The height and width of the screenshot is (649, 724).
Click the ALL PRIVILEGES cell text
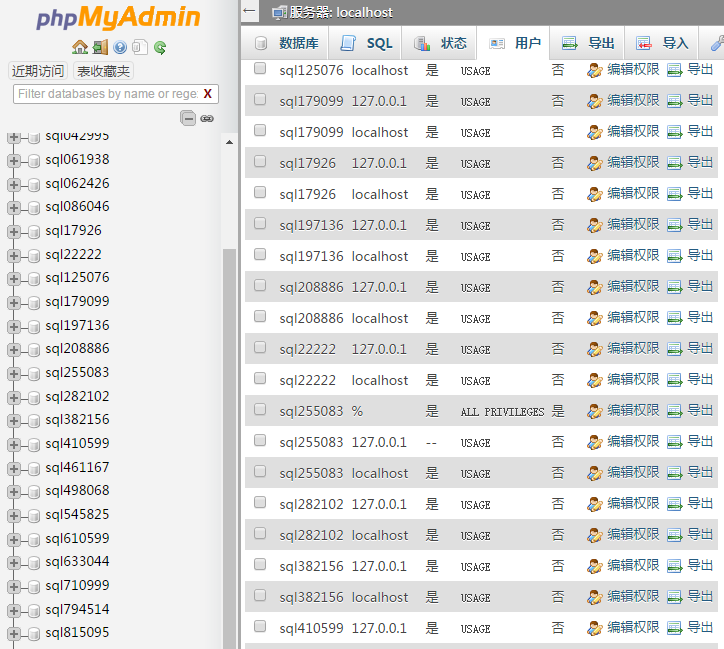pyautogui.click(x=502, y=412)
